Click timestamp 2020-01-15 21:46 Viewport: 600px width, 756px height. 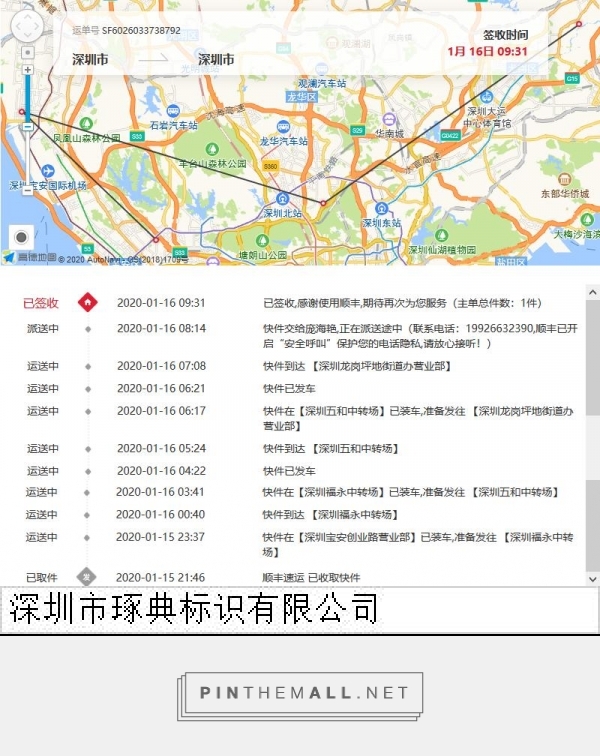[x=160, y=577]
